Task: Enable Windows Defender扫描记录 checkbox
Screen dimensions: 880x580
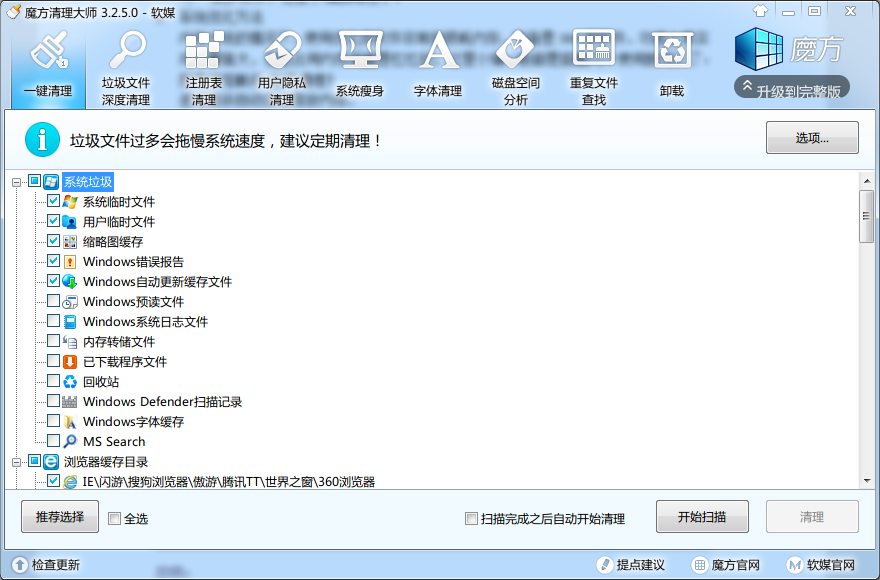Action: click(x=53, y=400)
